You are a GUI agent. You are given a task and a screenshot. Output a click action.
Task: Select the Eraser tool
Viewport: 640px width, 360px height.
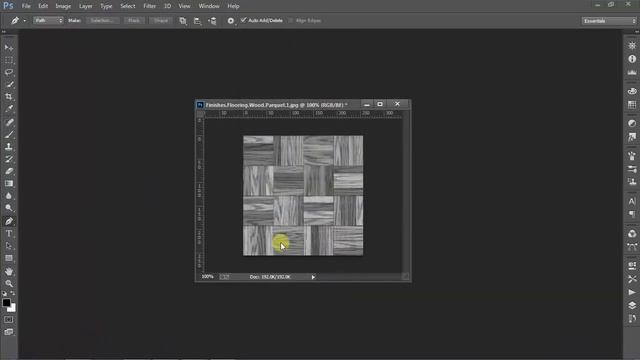[9, 171]
